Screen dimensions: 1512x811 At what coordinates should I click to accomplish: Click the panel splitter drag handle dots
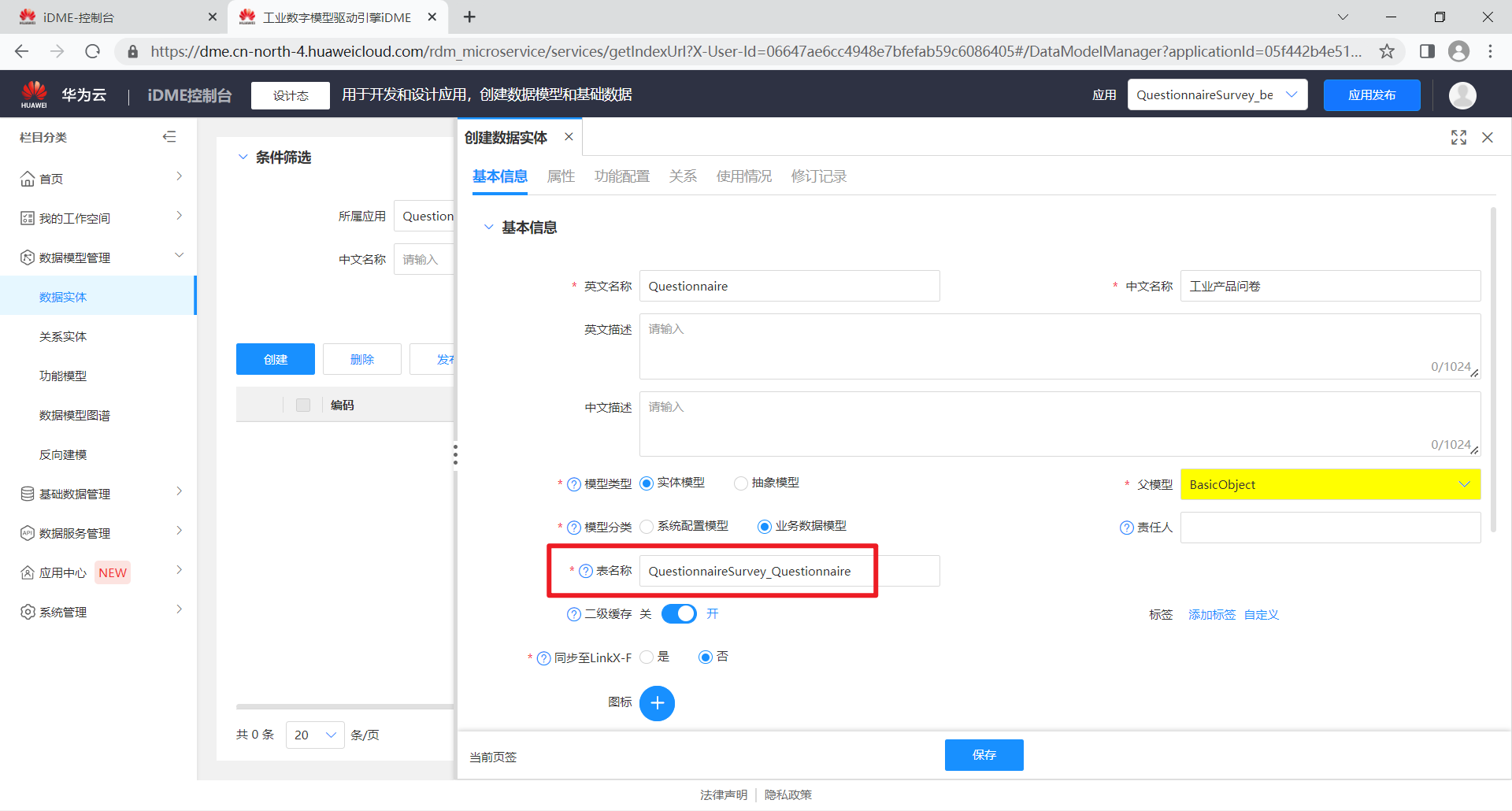[x=455, y=454]
